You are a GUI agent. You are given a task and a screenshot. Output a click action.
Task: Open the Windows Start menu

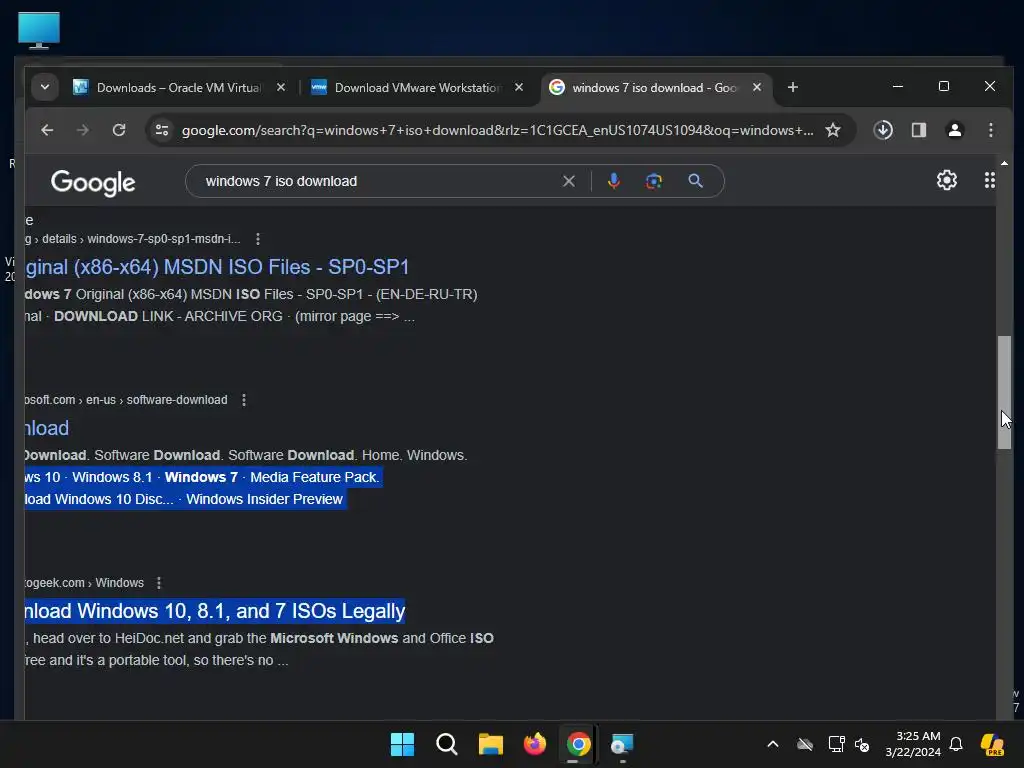(402, 744)
